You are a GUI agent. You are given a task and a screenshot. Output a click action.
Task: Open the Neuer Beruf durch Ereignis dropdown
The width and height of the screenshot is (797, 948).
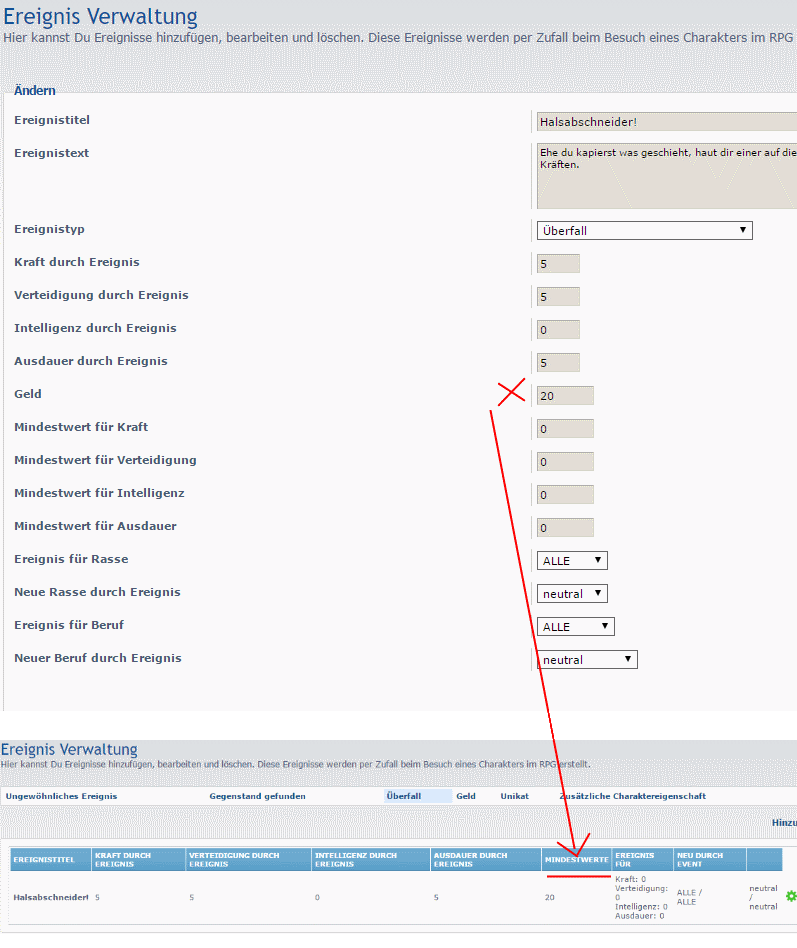pos(587,660)
